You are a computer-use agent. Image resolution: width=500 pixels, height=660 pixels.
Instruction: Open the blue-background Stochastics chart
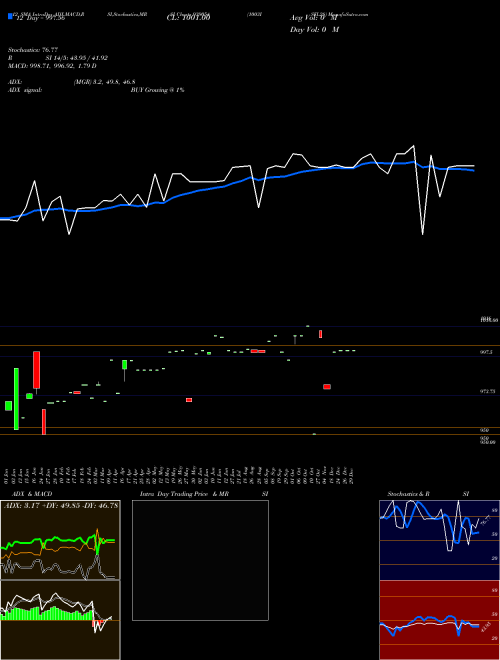click(439, 540)
